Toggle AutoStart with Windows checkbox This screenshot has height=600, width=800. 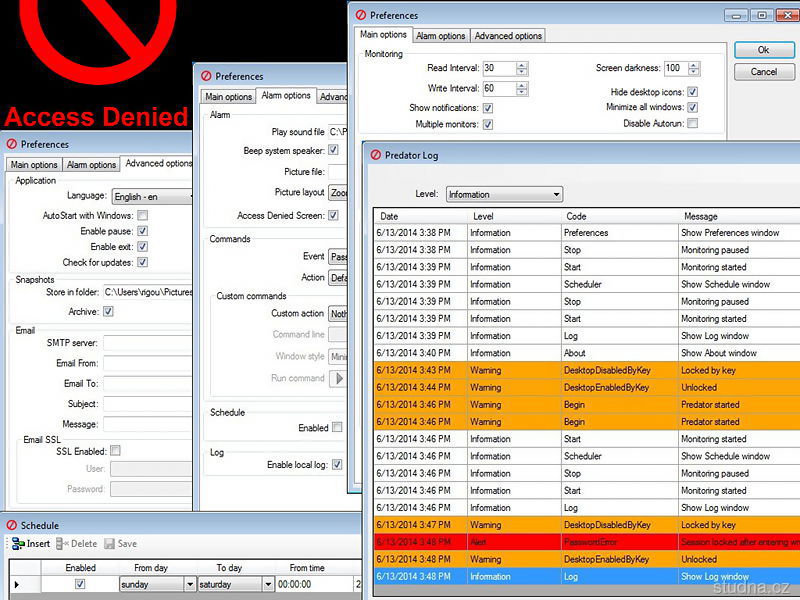(x=143, y=215)
